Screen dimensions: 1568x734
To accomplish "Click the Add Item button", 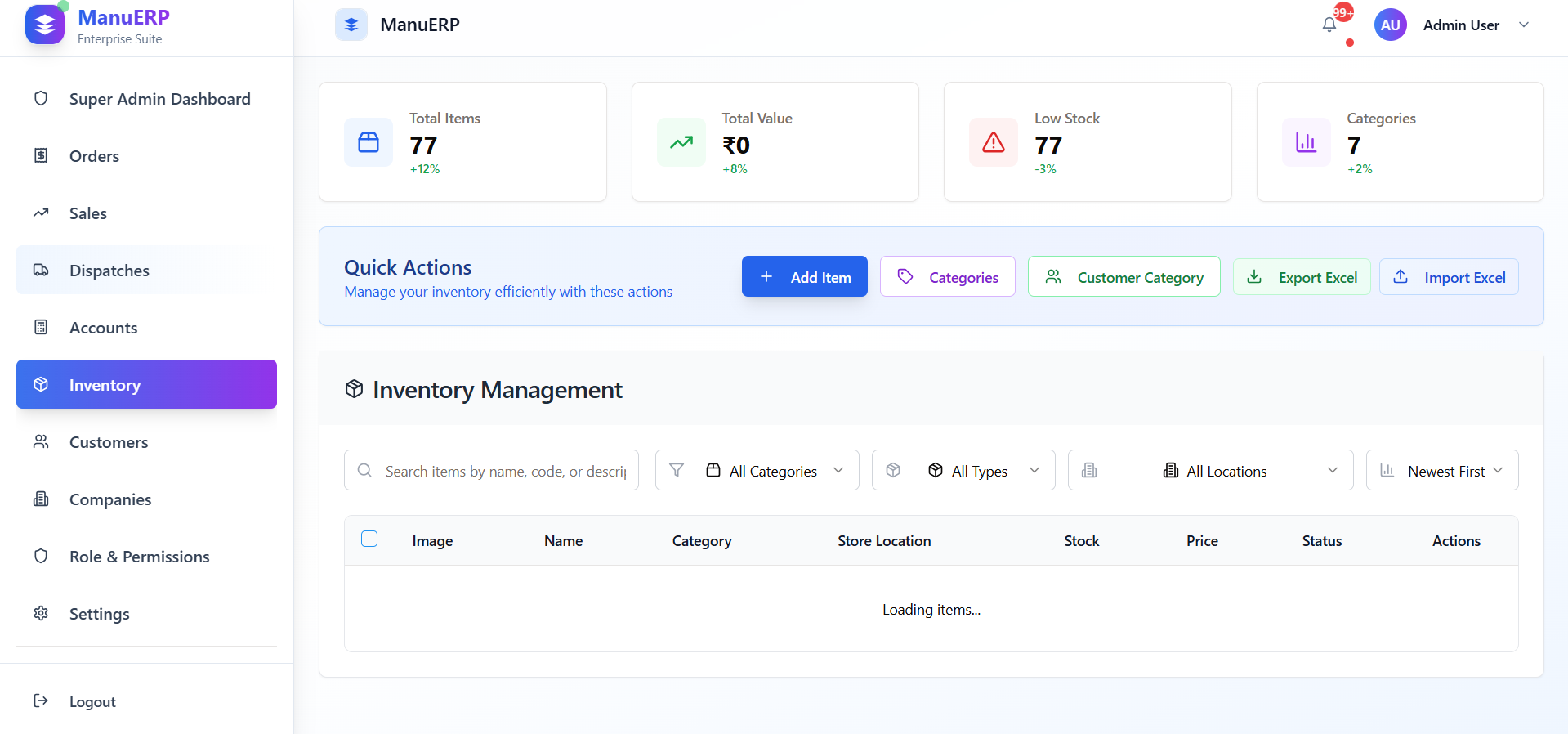I will pos(805,276).
